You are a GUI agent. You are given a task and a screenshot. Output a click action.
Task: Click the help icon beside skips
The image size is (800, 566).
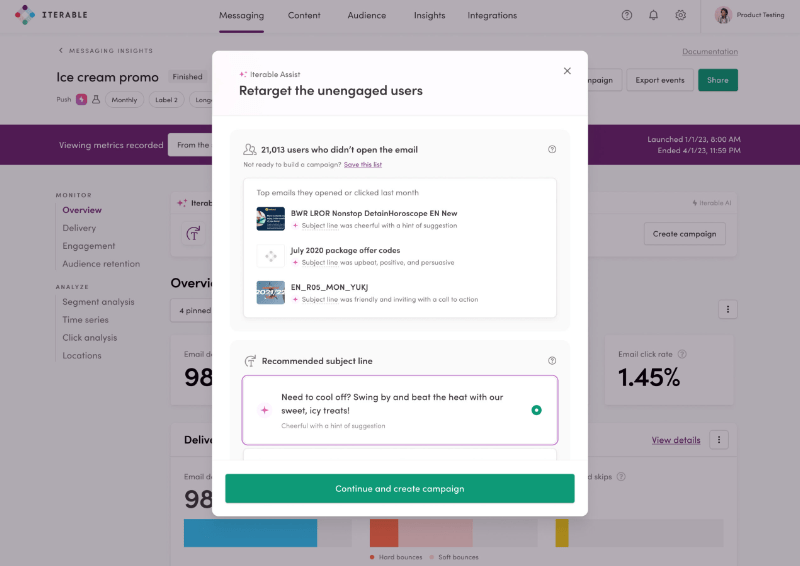(621, 476)
